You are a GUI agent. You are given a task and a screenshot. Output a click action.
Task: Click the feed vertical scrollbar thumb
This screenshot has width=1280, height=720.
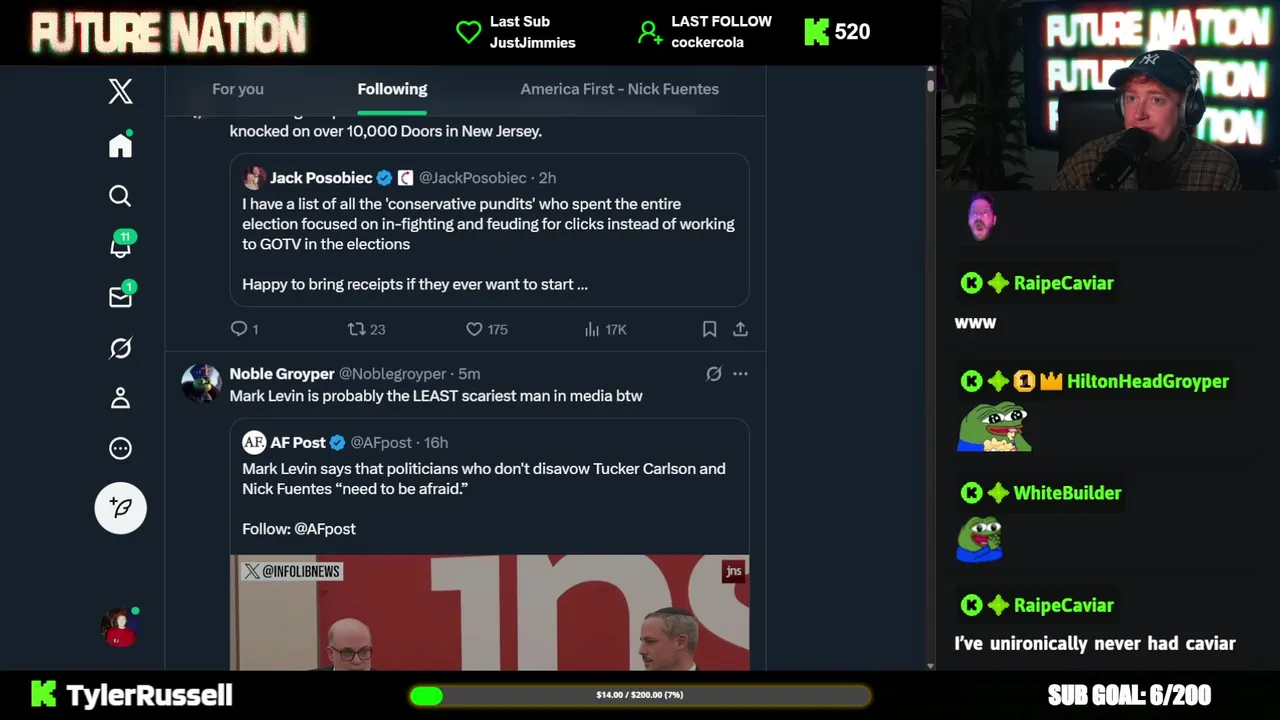coord(930,84)
